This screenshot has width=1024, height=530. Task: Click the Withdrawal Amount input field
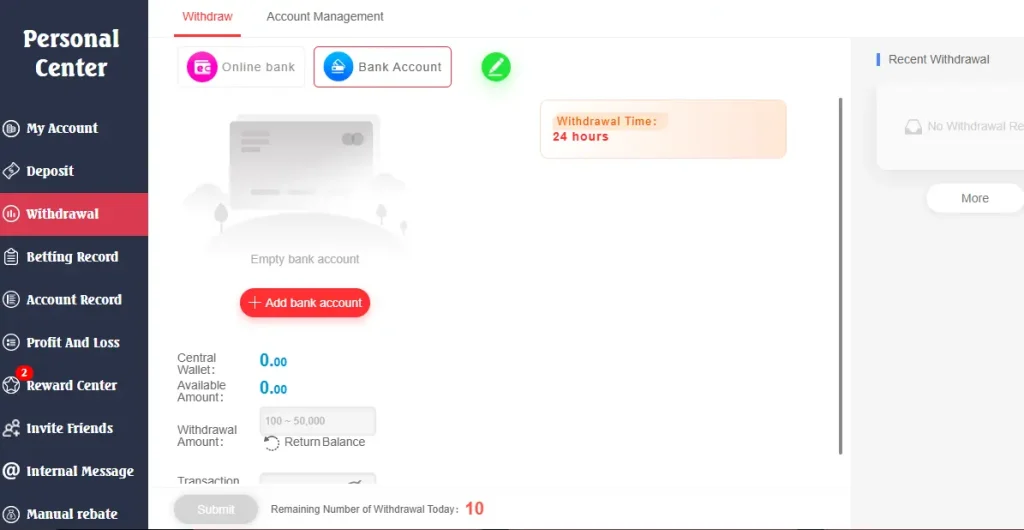[x=318, y=421]
